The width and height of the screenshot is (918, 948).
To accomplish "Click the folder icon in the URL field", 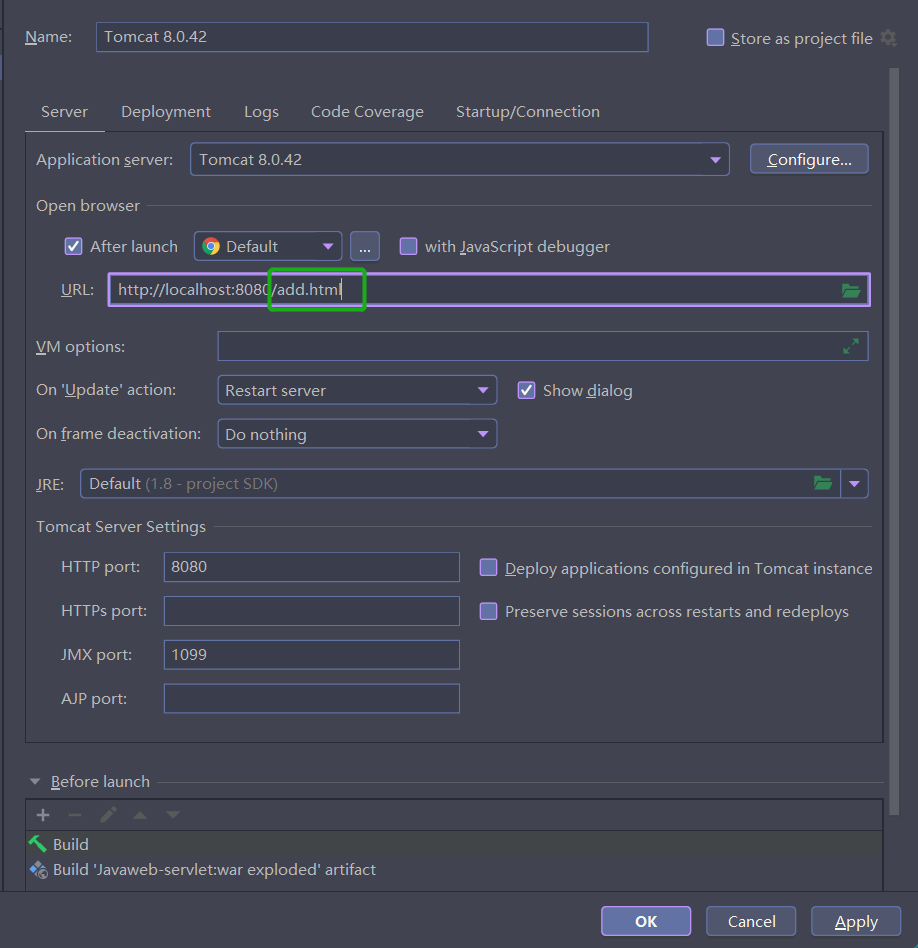I will pyautogui.click(x=851, y=290).
